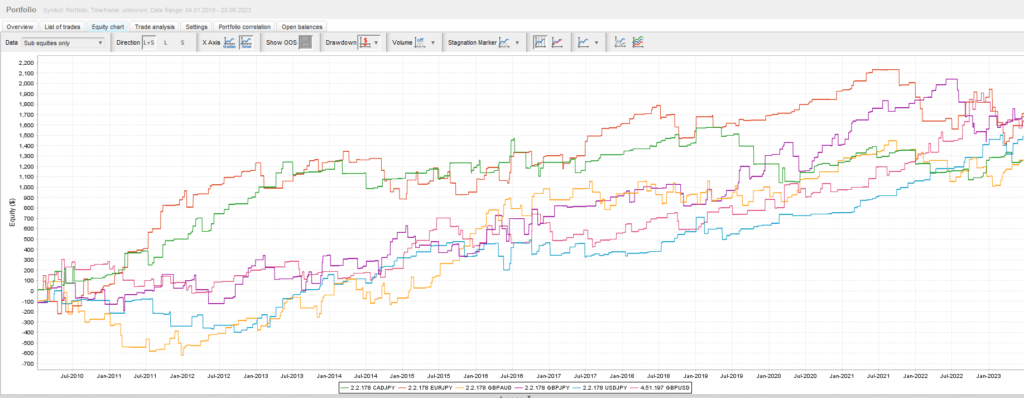The image size is (1024, 398).
Task: Select the Equity chart tab
Action: coord(108,27)
